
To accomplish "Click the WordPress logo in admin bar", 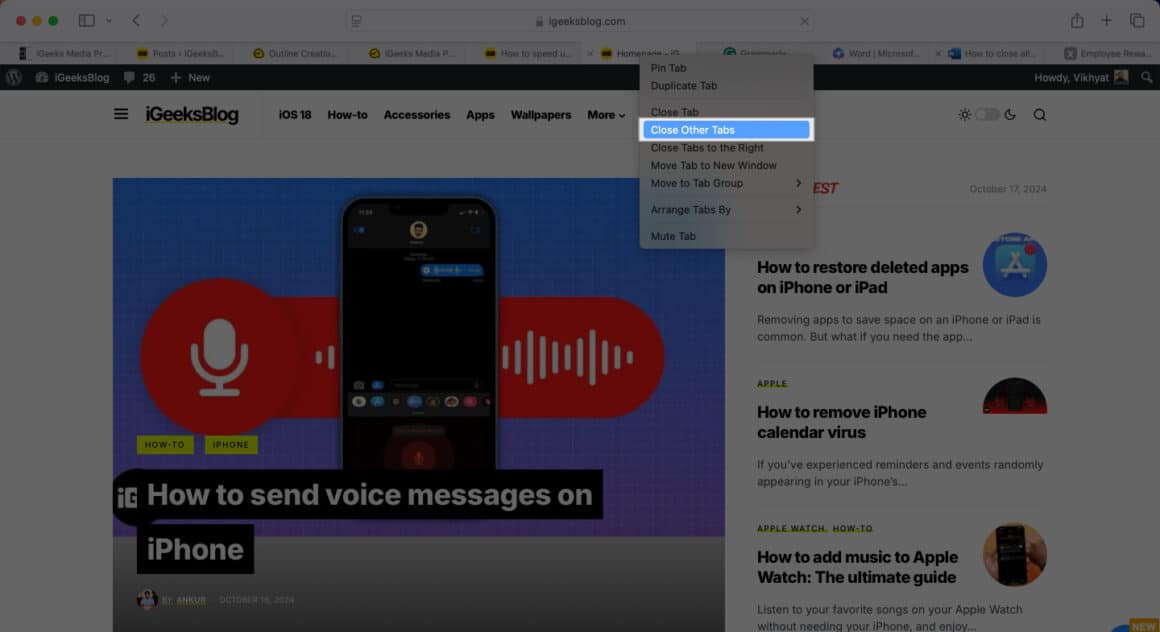I will [12, 77].
